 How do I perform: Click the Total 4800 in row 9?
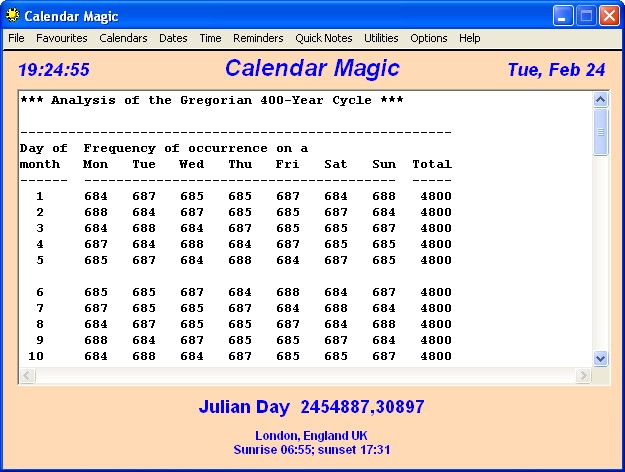tap(436, 340)
